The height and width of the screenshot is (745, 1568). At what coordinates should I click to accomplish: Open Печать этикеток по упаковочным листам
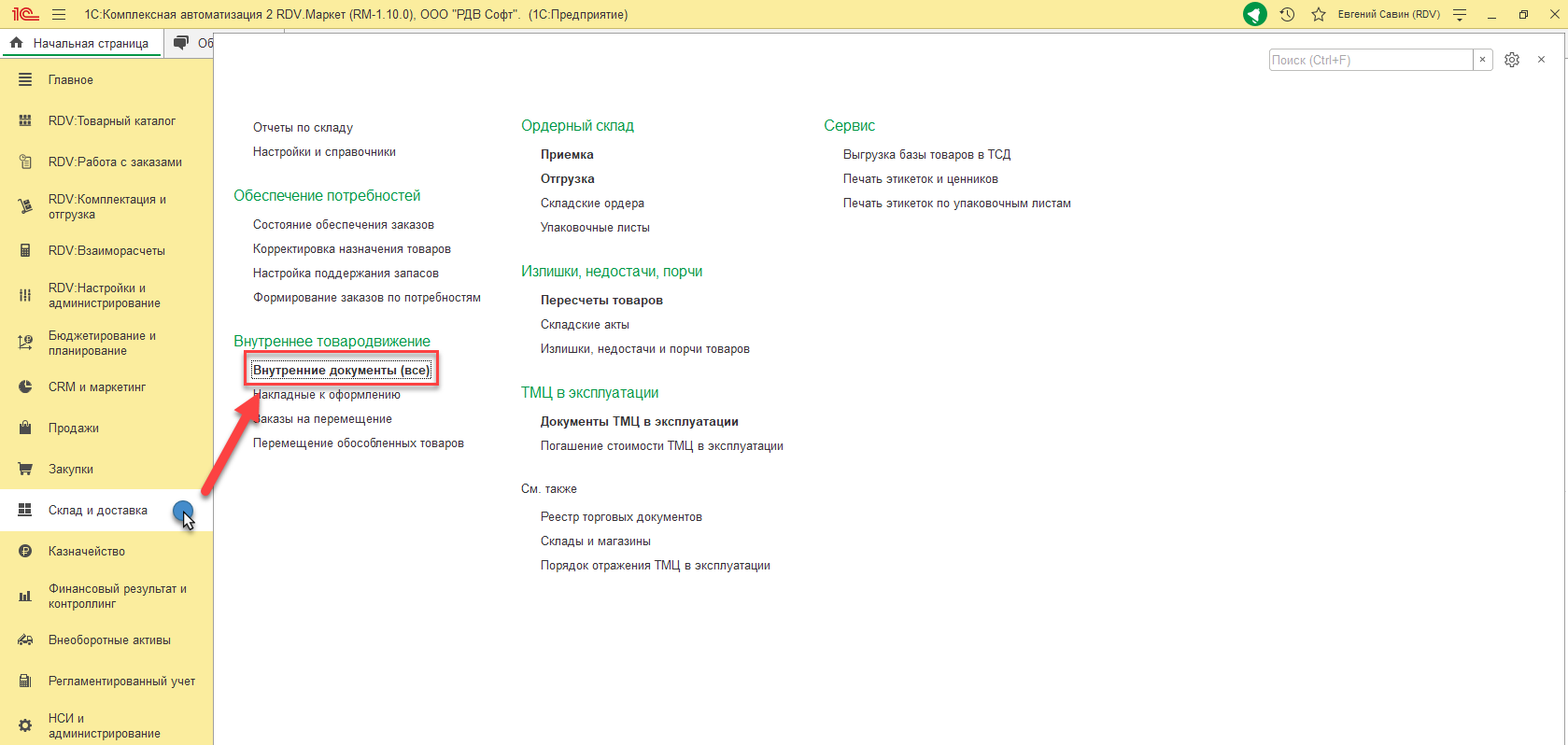[x=957, y=204]
